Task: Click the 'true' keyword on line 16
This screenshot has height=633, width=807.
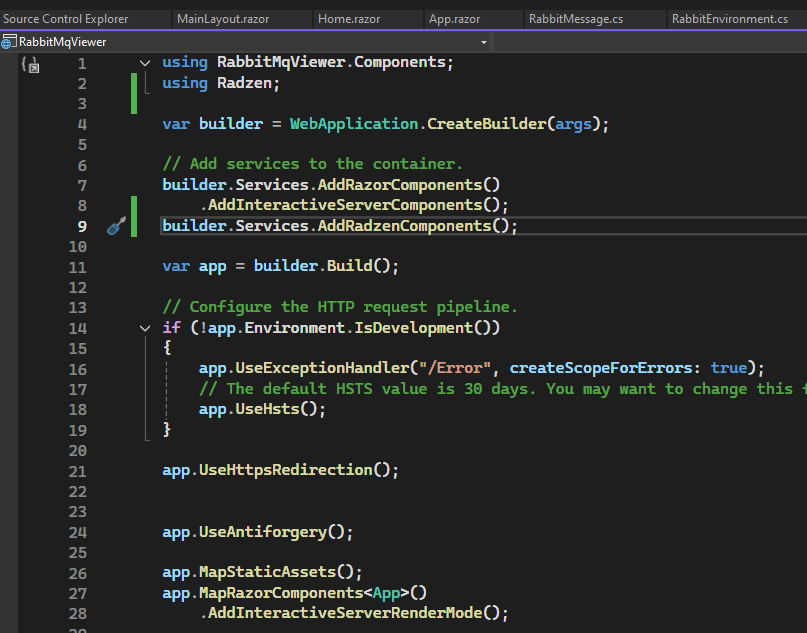Action: tap(728, 368)
